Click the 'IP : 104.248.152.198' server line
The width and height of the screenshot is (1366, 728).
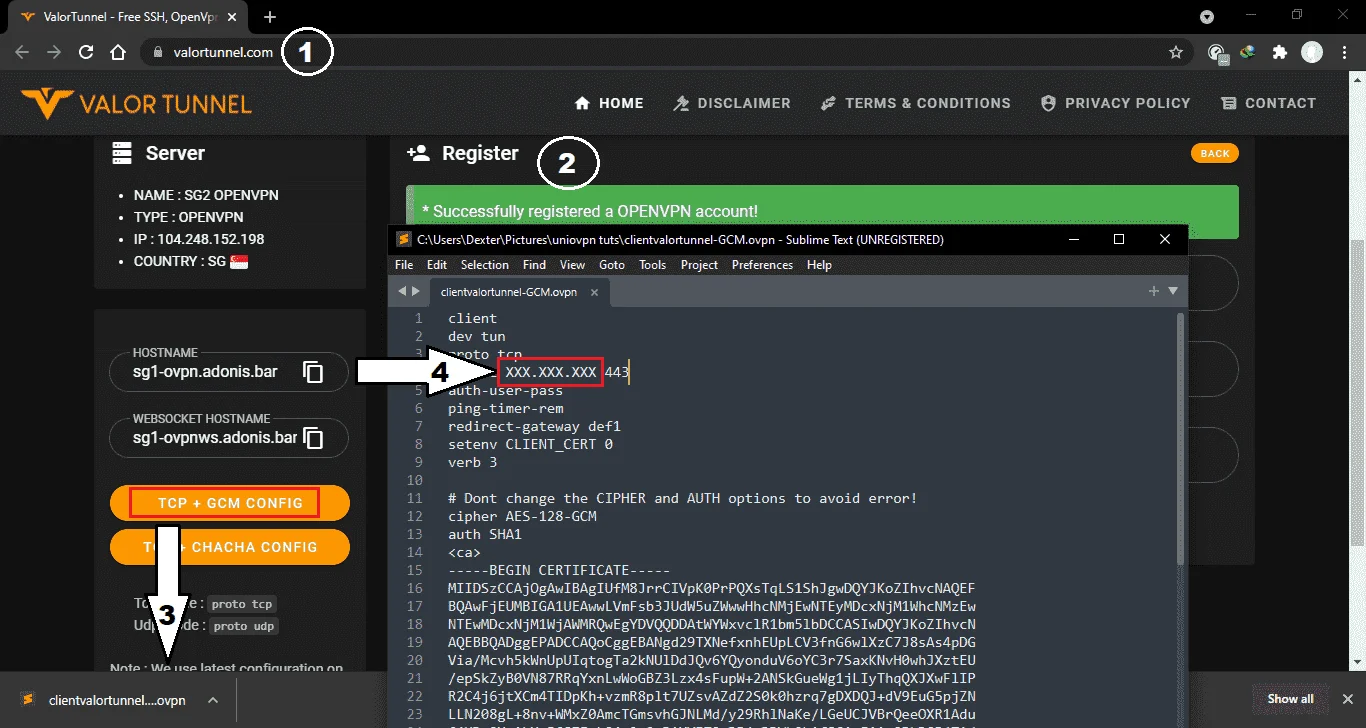199,239
